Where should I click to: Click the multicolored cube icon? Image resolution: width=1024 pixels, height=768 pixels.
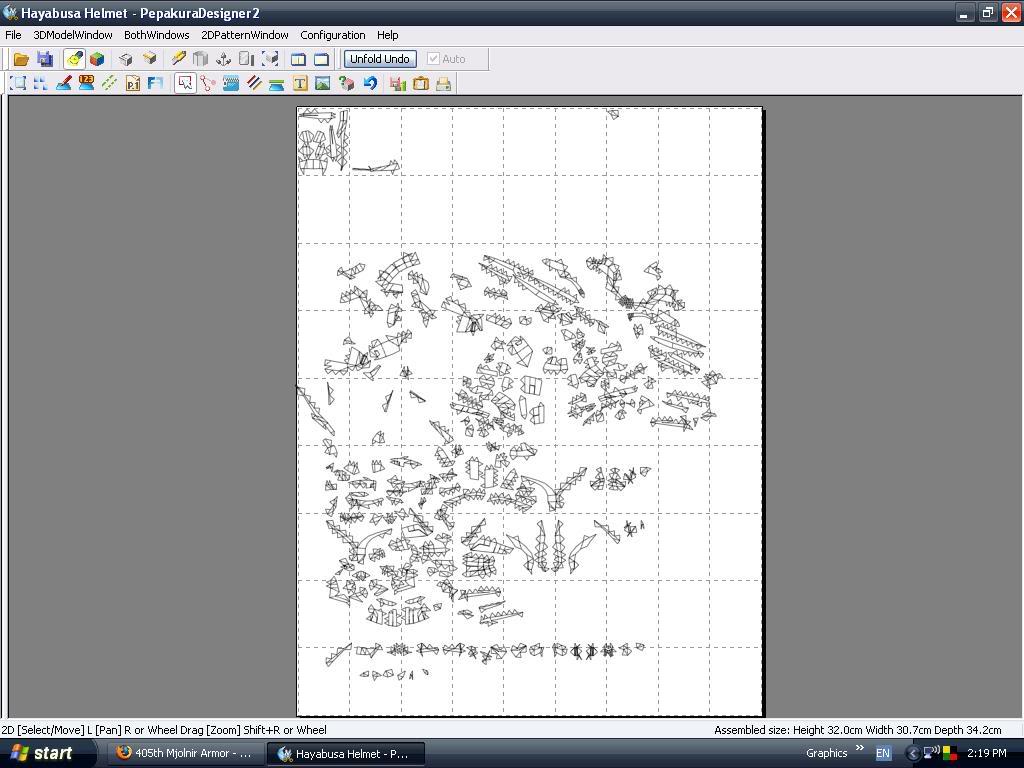pos(97,59)
